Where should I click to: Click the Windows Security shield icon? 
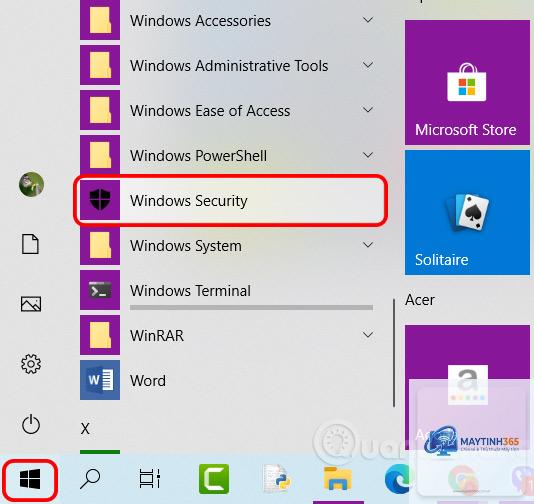[x=100, y=200]
